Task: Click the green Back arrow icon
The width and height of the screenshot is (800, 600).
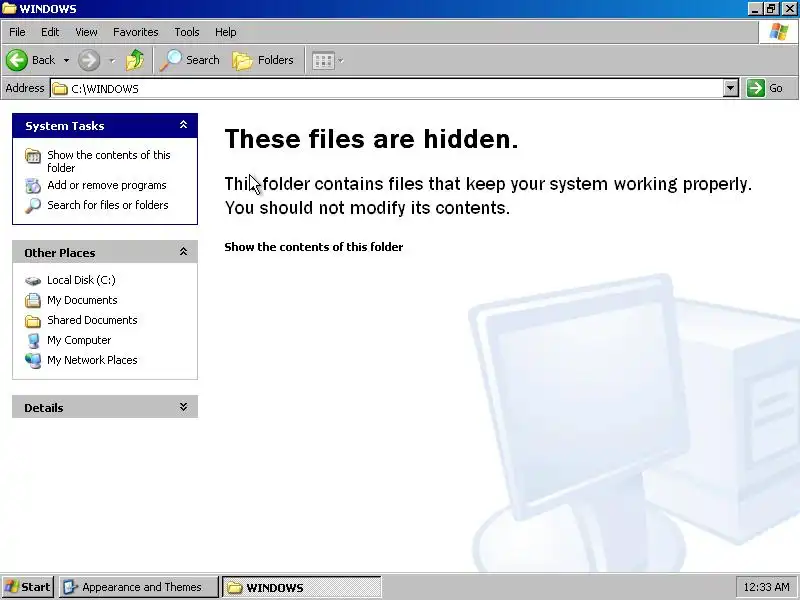Action: pos(17,60)
